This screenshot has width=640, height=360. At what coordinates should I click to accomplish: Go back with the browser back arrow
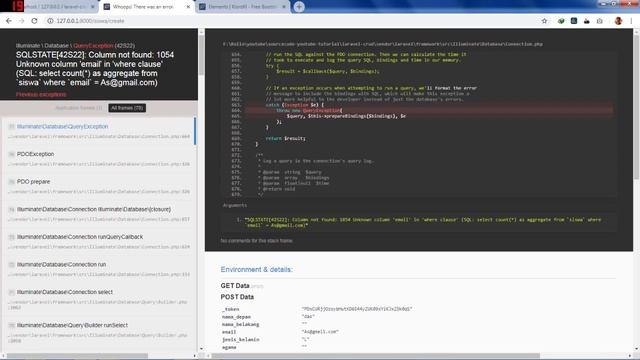pos(9,21)
